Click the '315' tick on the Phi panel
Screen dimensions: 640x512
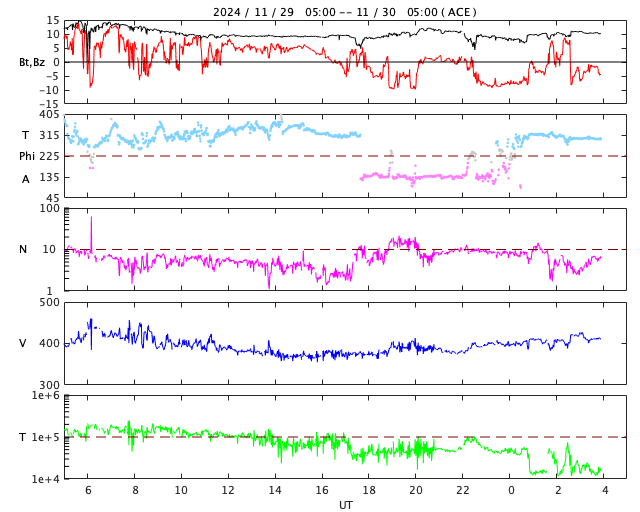(x=49, y=135)
